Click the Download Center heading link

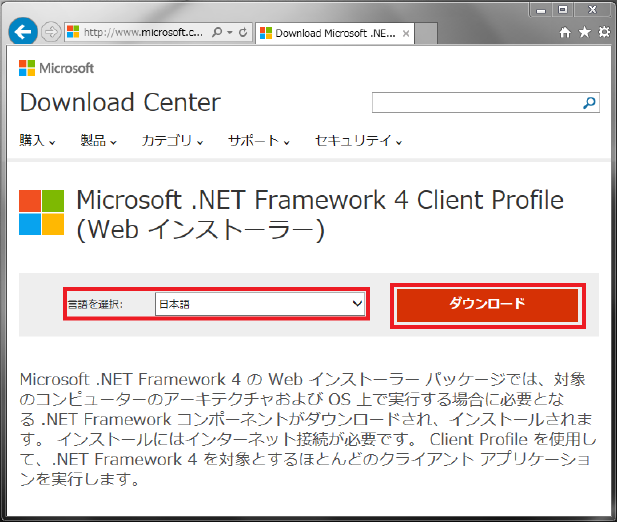click(120, 102)
